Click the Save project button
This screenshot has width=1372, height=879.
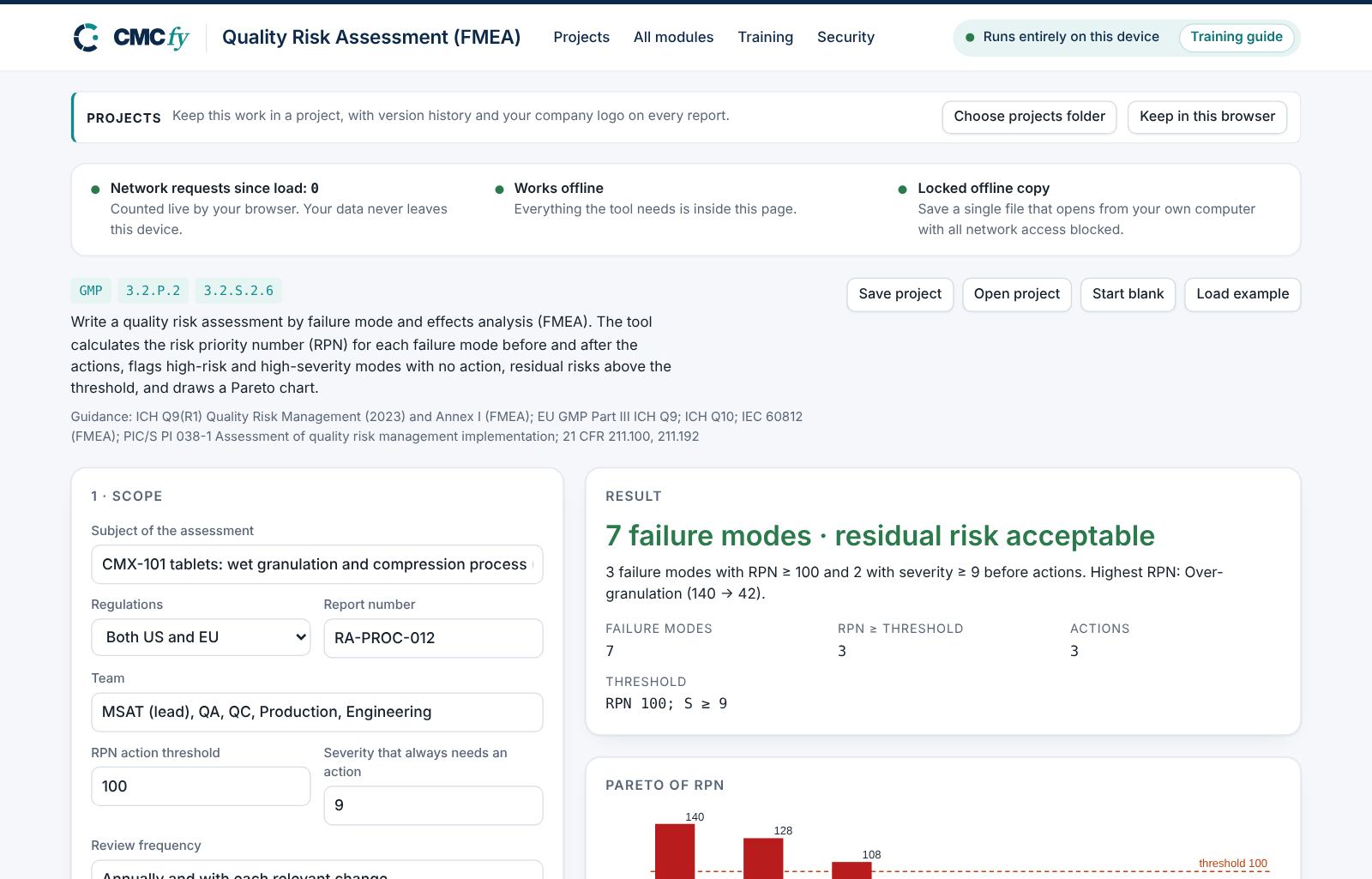900,294
